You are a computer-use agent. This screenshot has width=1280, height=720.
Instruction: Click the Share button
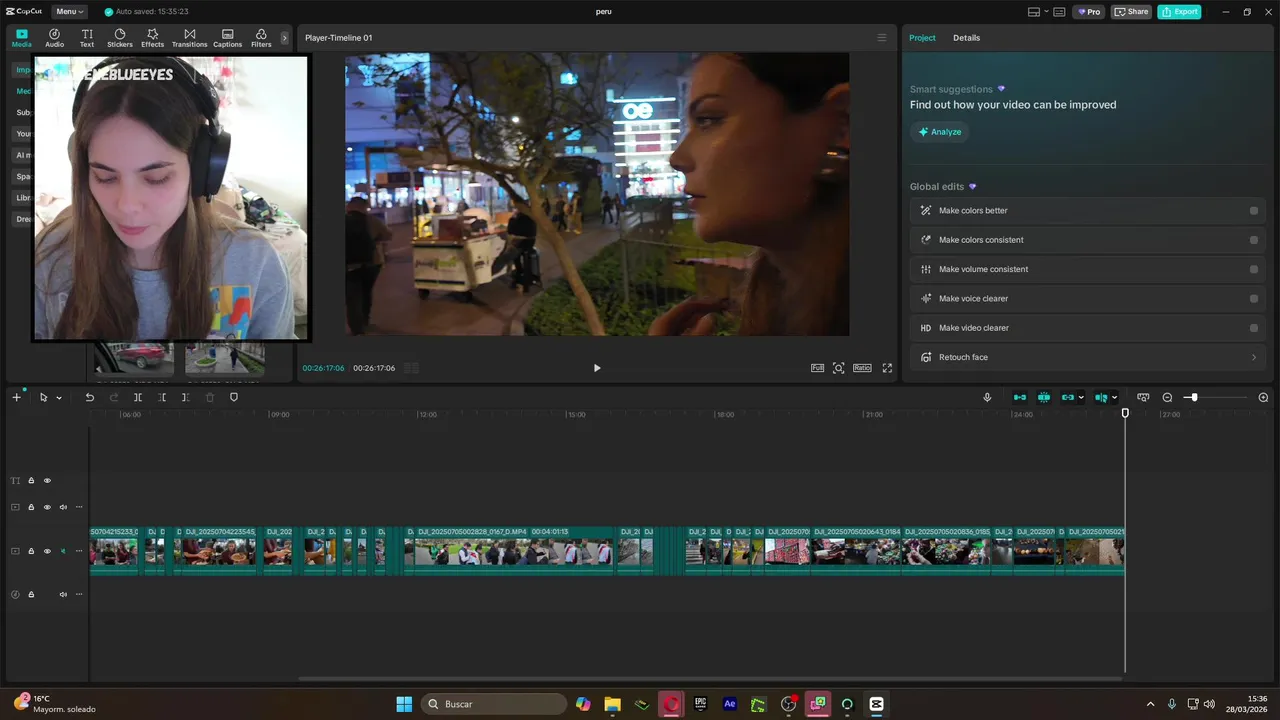tap(1132, 12)
